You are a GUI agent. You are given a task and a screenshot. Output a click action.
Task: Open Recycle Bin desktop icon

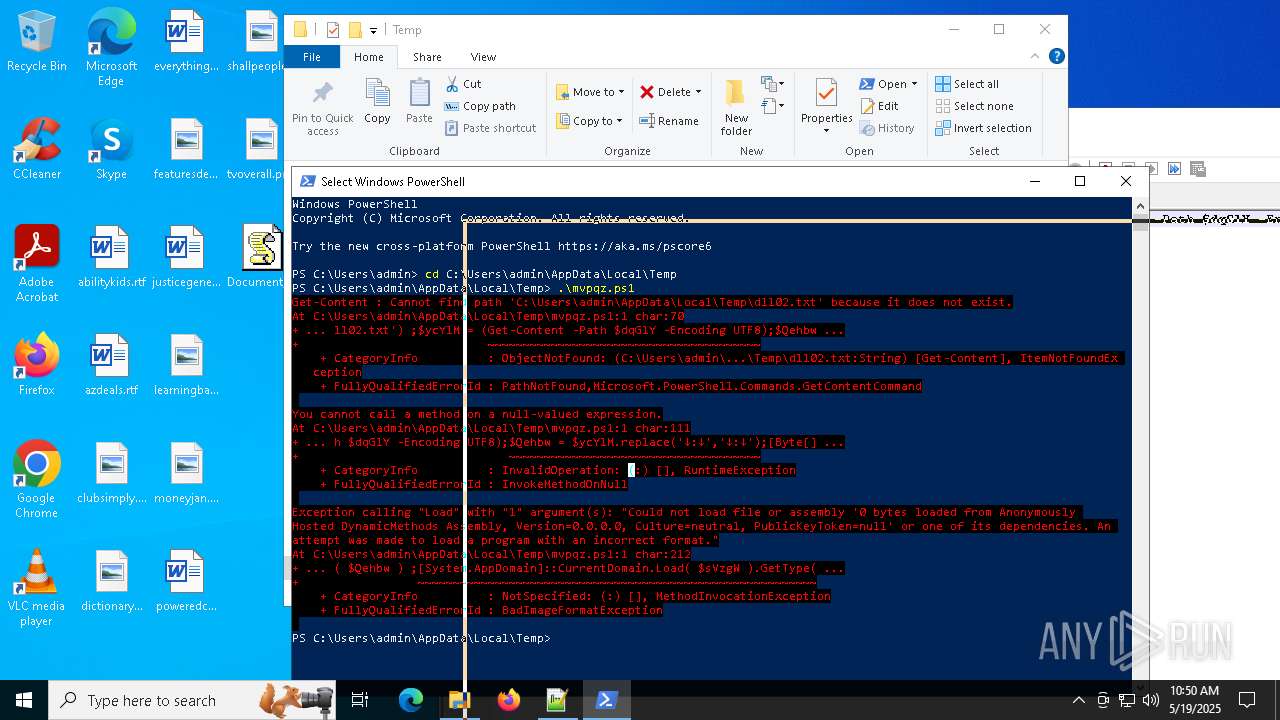[x=37, y=41]
